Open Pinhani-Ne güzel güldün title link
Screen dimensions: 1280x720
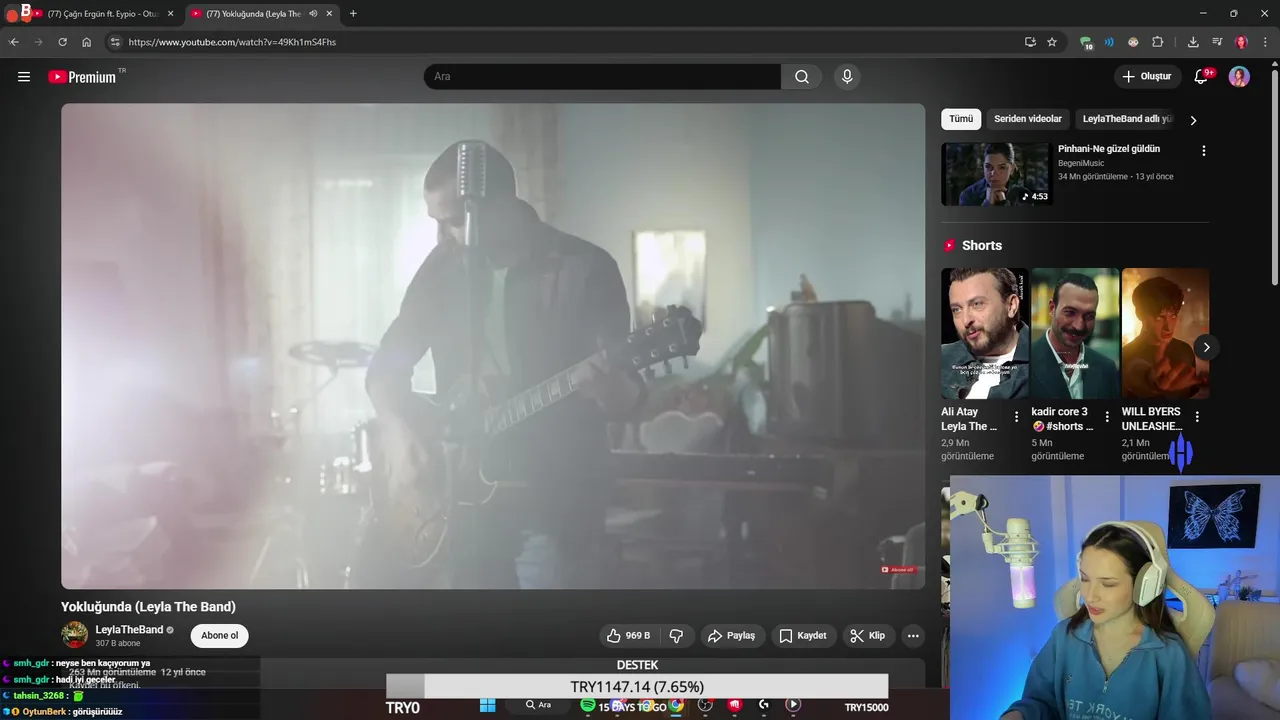pos(1109,149)
